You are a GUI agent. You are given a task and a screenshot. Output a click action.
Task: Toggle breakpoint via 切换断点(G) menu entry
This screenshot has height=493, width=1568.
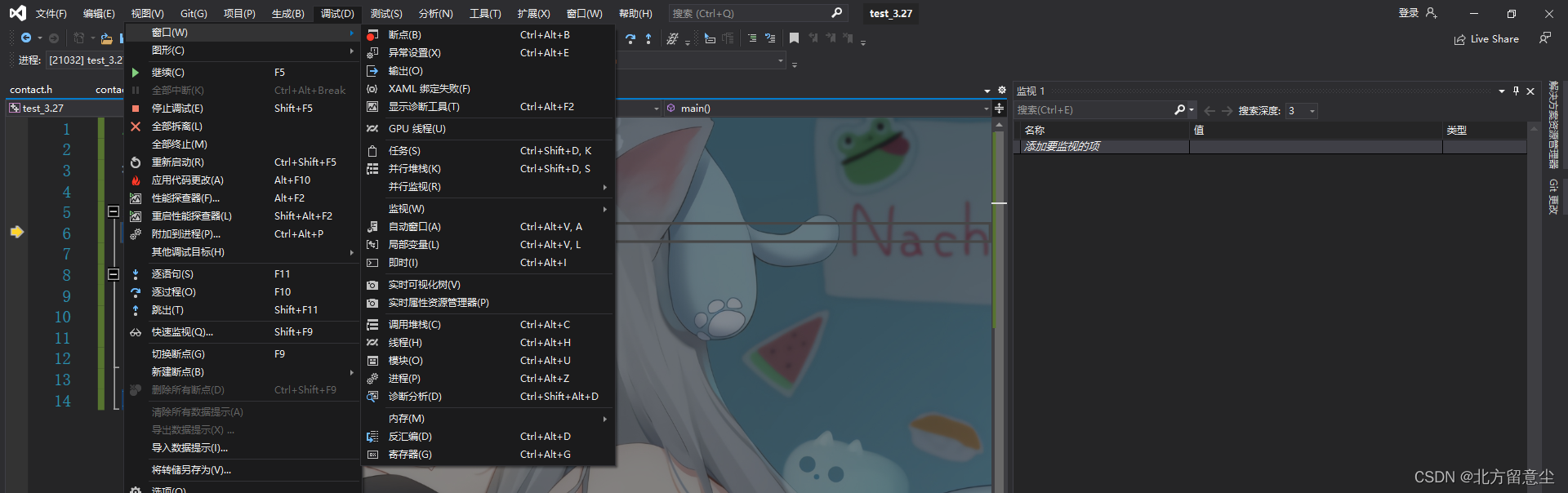178,354
